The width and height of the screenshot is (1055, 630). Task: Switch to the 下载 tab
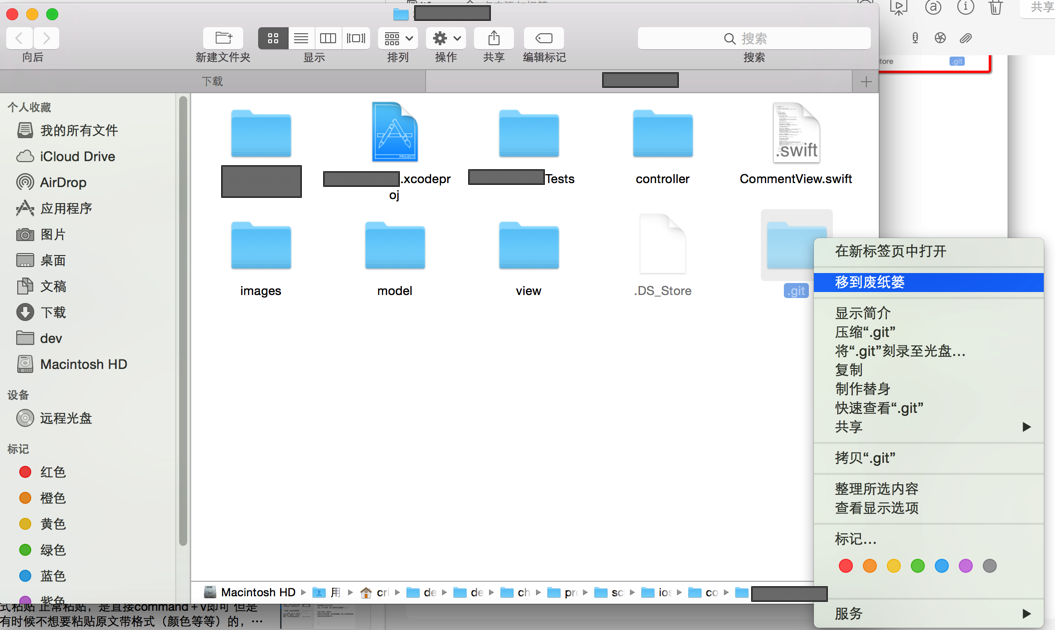[x=213, y=81]
